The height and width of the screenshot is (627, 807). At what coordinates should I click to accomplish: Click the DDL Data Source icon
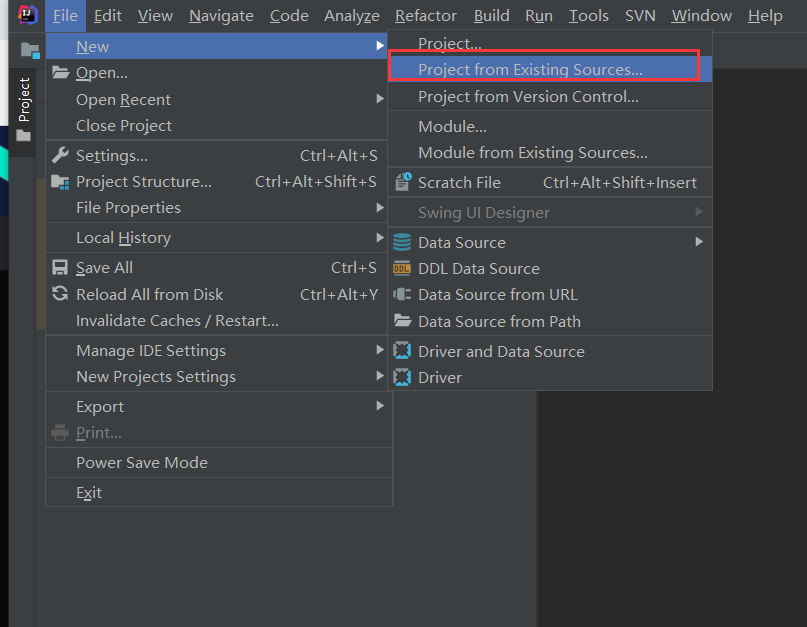[x=402, y=268]
